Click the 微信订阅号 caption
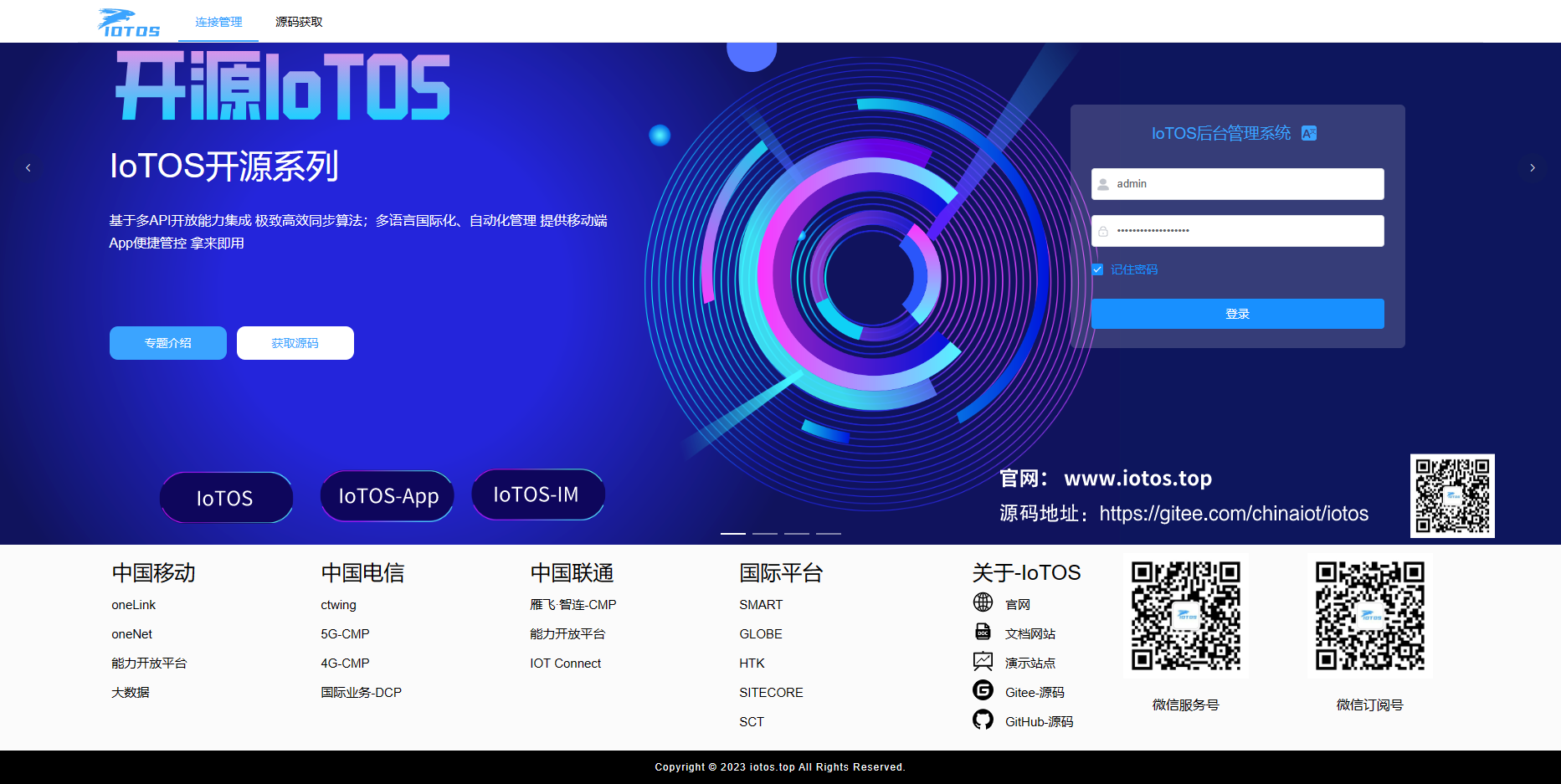The width and height of the screenshot is (1561, 784). coord(1370,705)
